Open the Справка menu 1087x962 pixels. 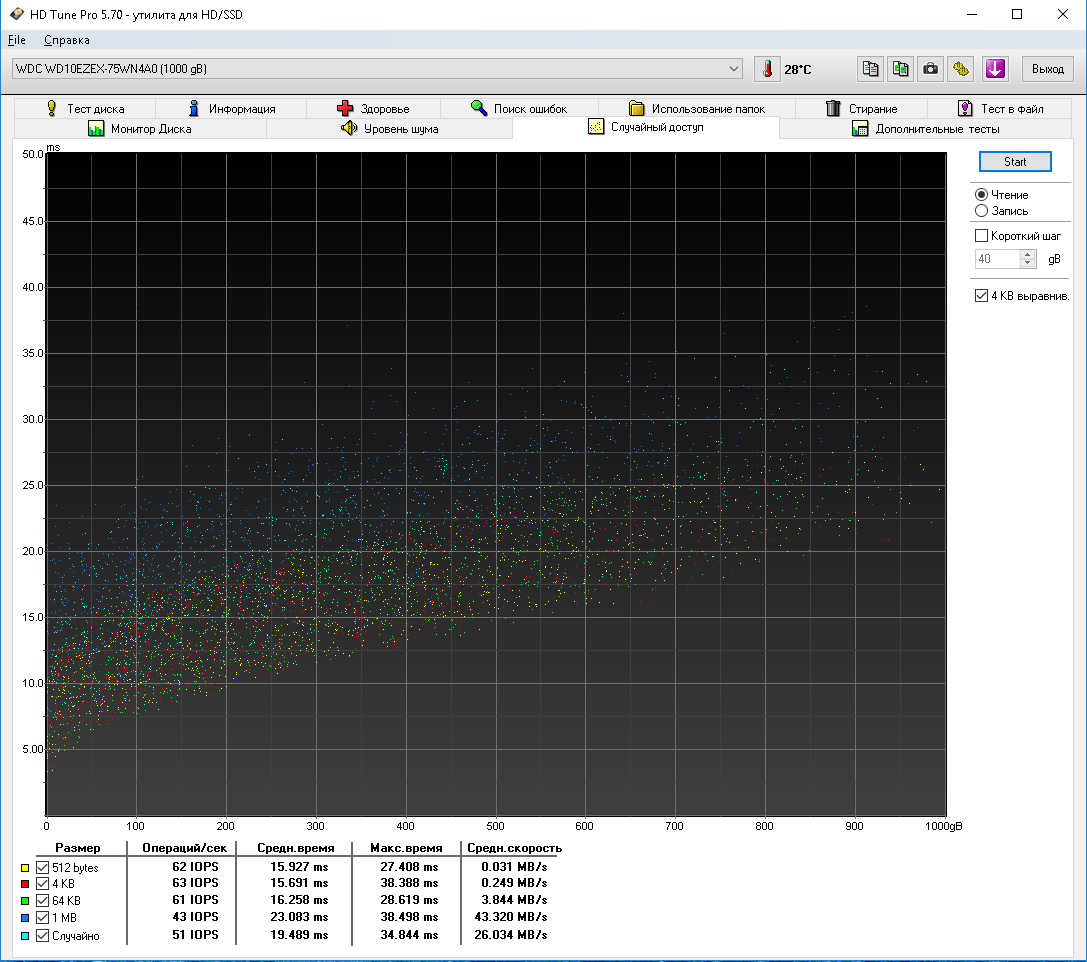pos(67,40)
